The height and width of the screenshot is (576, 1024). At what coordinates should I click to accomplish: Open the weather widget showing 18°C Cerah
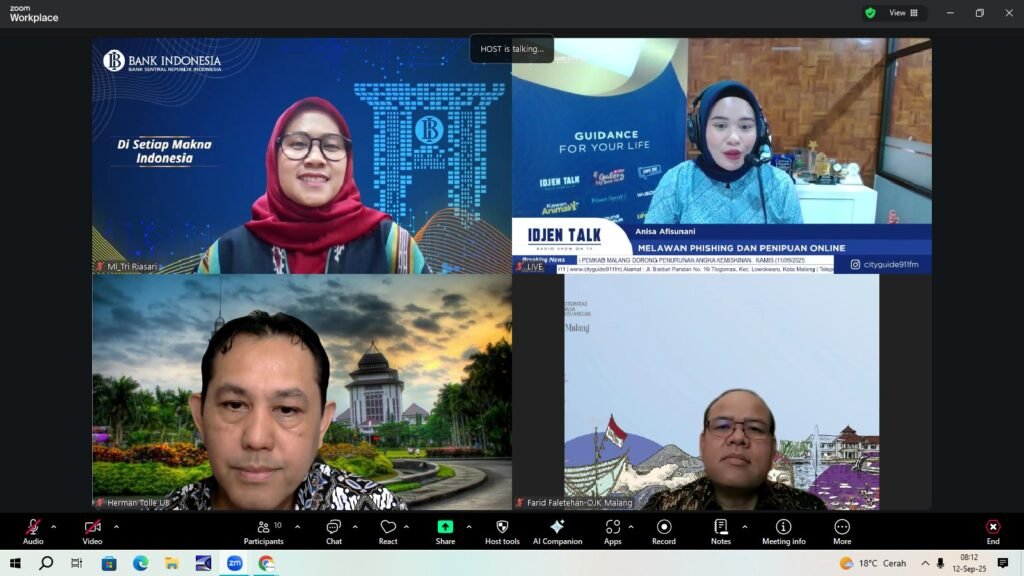pos(873,563)
